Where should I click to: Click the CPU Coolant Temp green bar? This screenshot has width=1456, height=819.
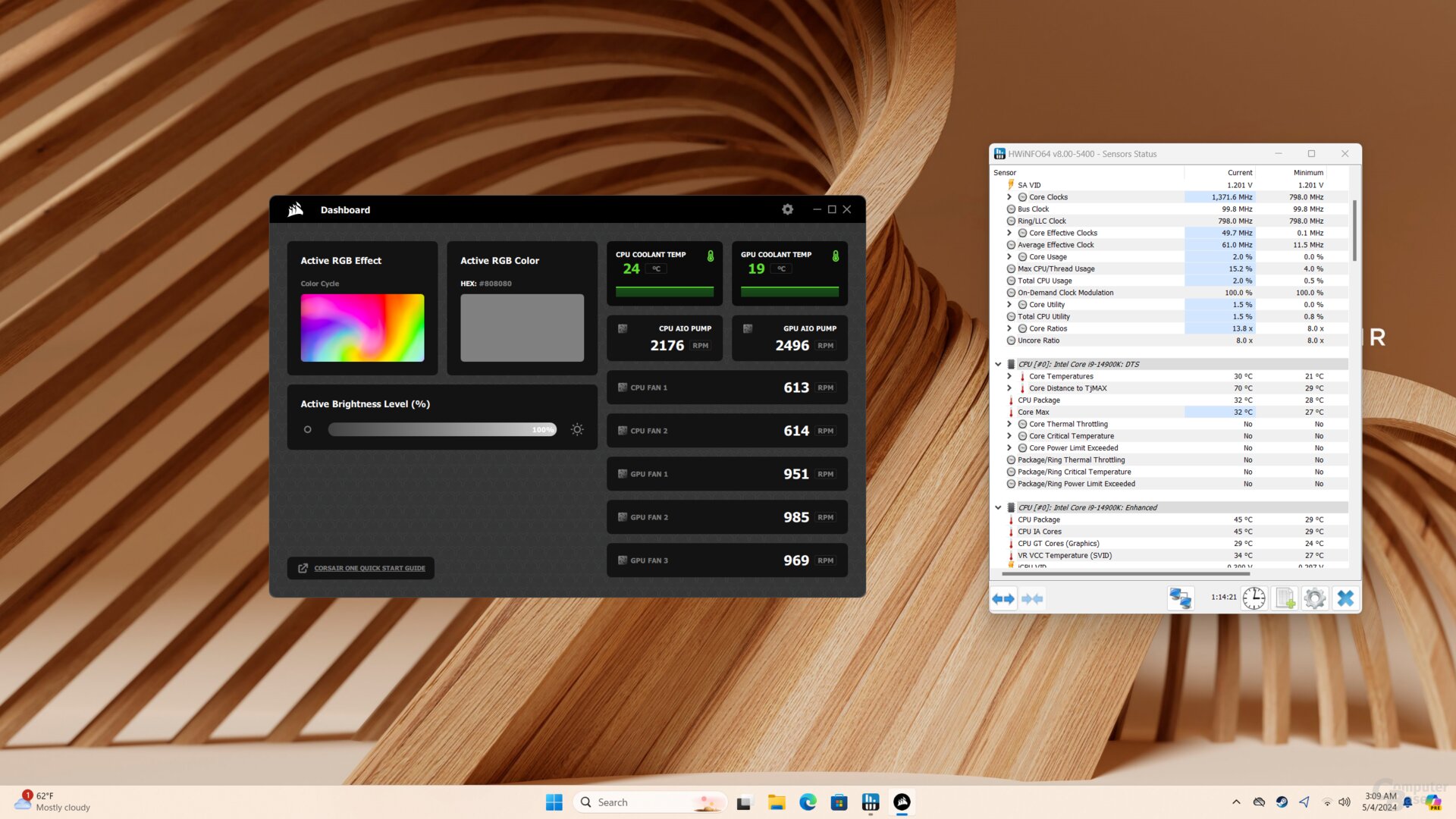[664, 291]
